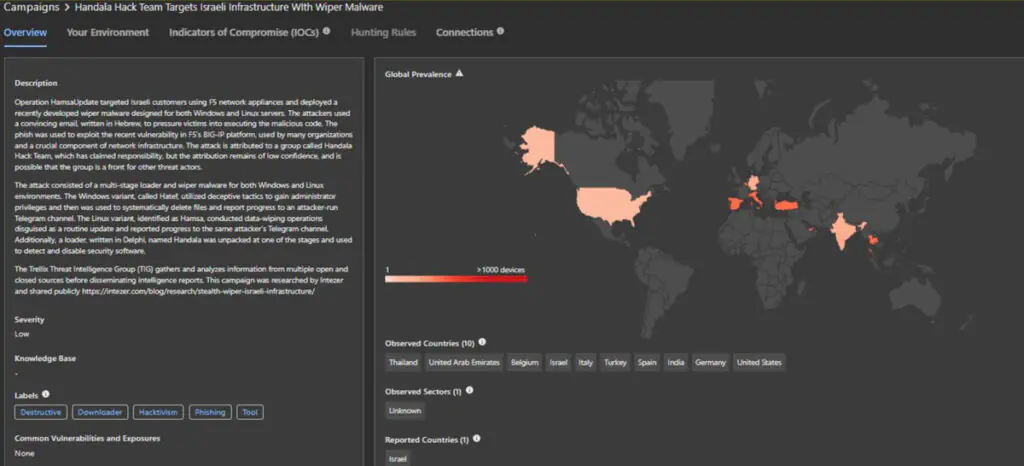Click the Phishing label tag

pyautogui.click(x=210, y=412)
